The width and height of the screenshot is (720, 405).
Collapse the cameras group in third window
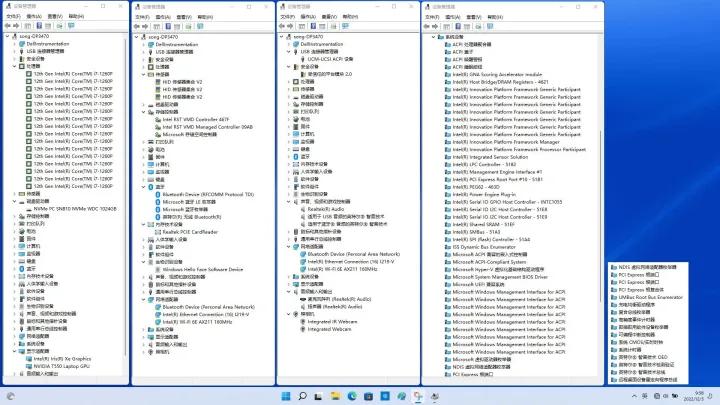coord(288,314)
